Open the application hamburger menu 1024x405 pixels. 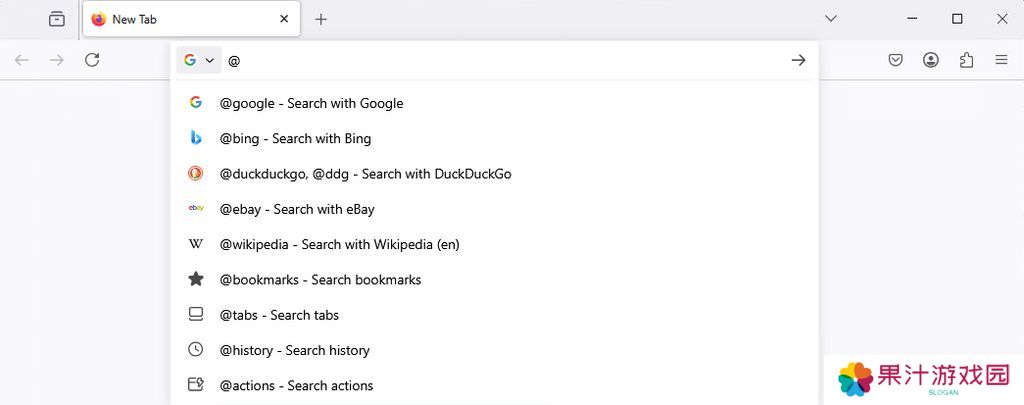[x=1001, y=60]
